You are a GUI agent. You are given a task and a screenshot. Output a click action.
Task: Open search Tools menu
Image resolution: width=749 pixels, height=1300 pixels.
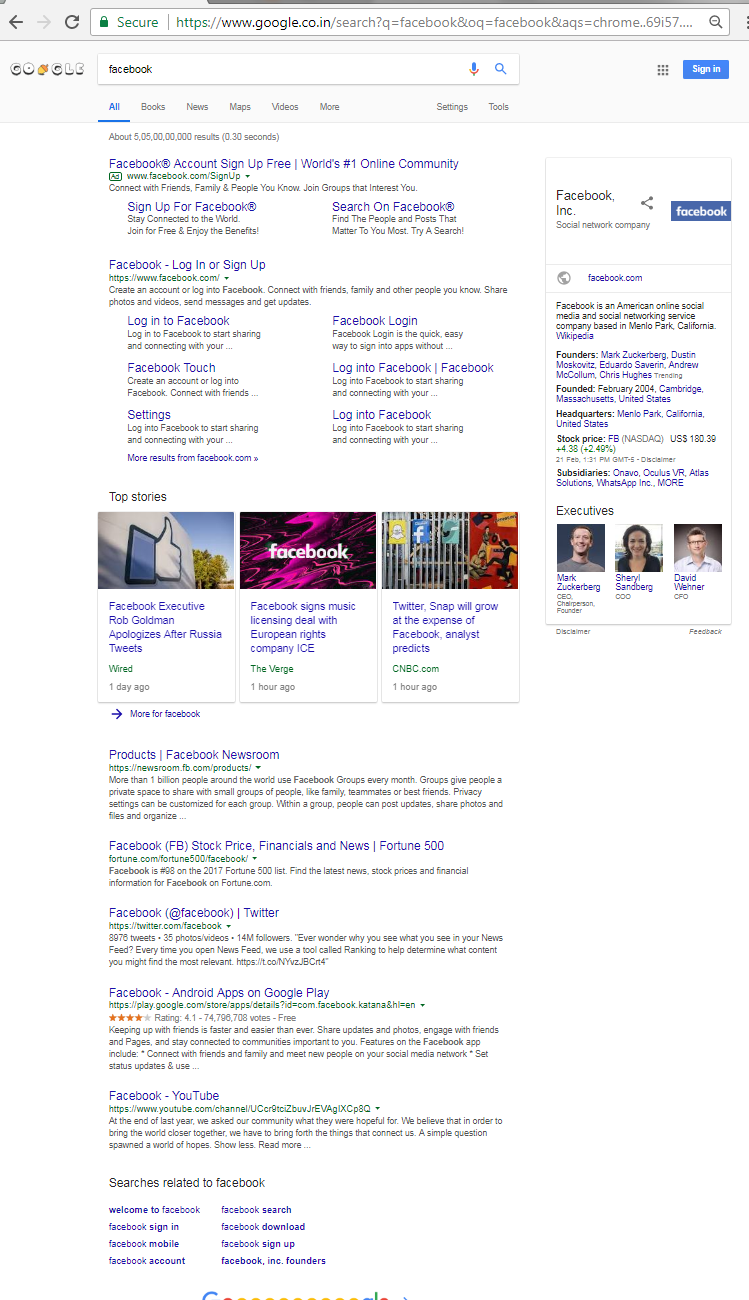coord(498,107)
